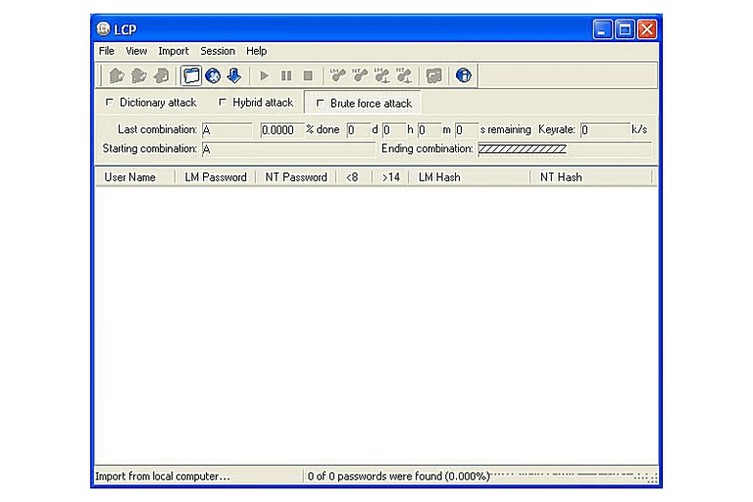Click the Import from local computer toolbar icon
This screenshot has width=753, height=502.
point(191,75)
